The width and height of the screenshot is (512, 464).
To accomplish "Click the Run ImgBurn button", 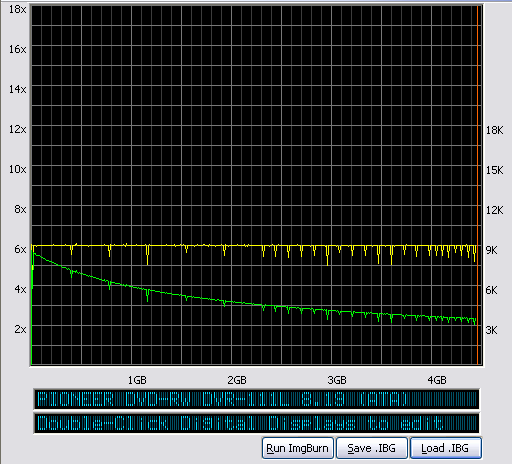I will coord(297,448).
